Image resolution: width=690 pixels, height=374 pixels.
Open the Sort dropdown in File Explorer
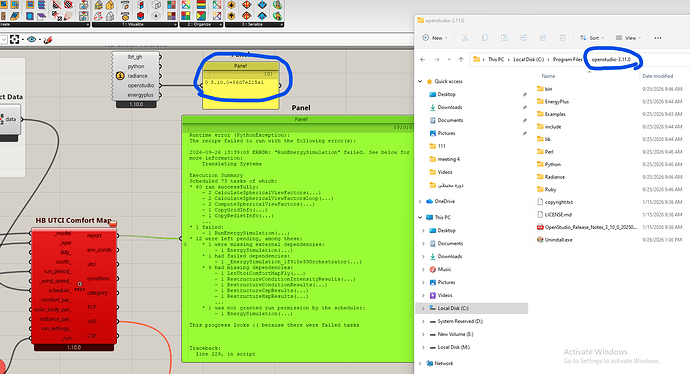(x=592, y=38)
